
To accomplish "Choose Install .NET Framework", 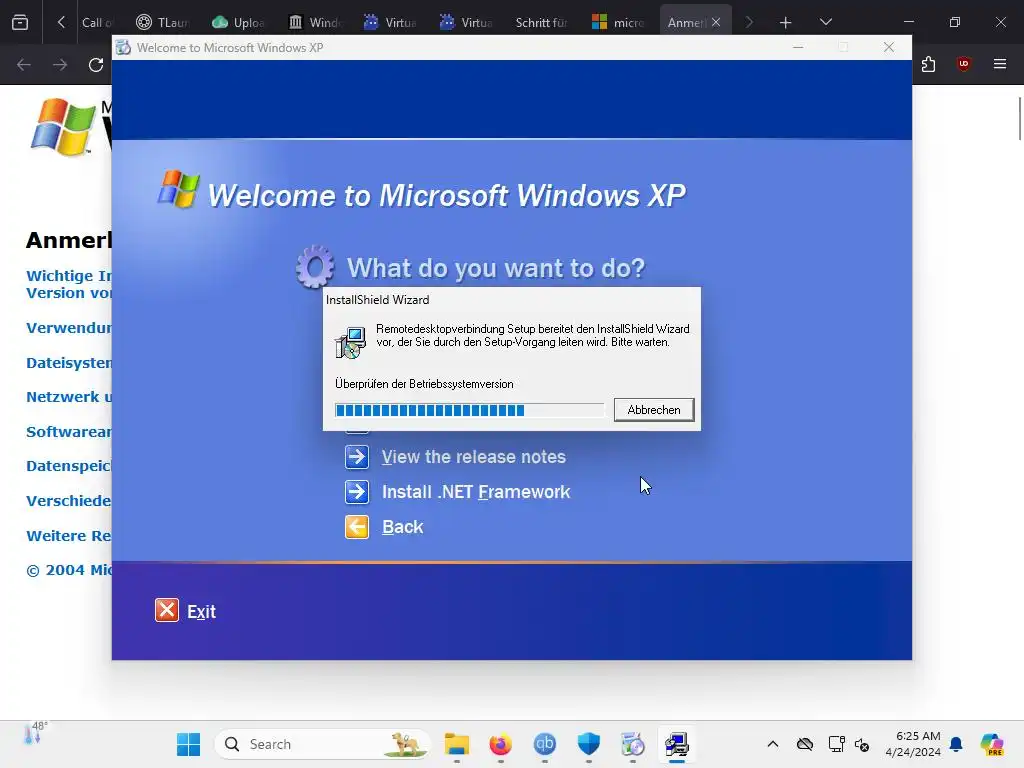I will (x=475, y=492).
